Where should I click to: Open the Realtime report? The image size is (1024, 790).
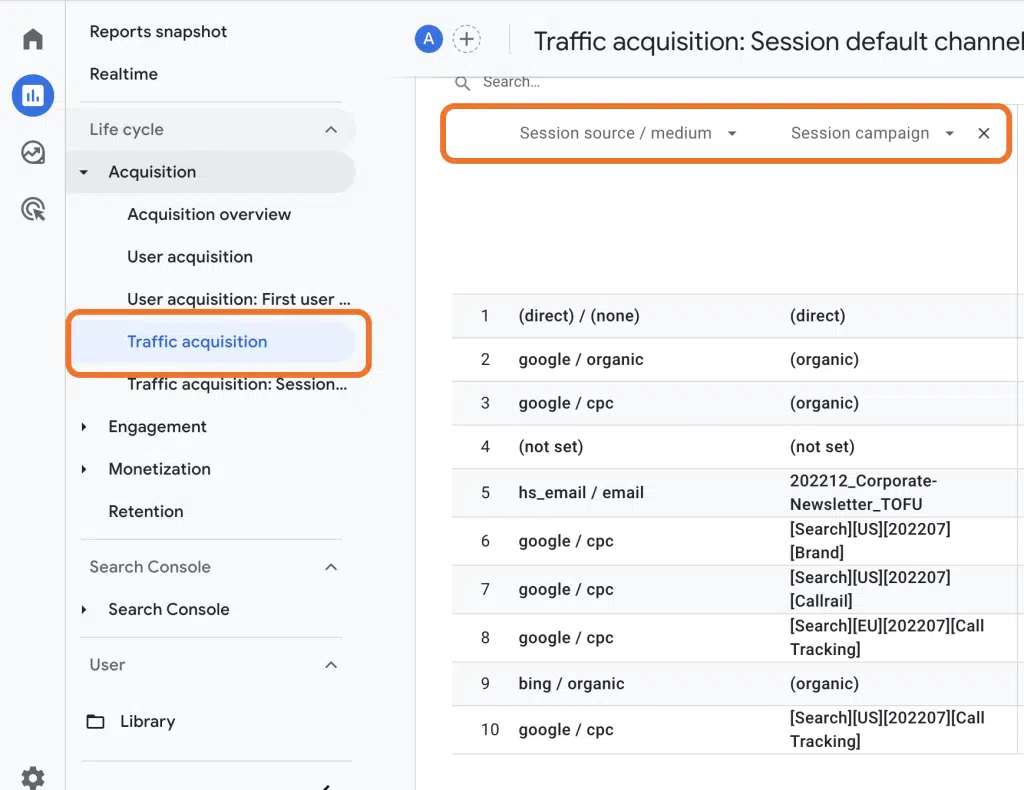point(123,74)
